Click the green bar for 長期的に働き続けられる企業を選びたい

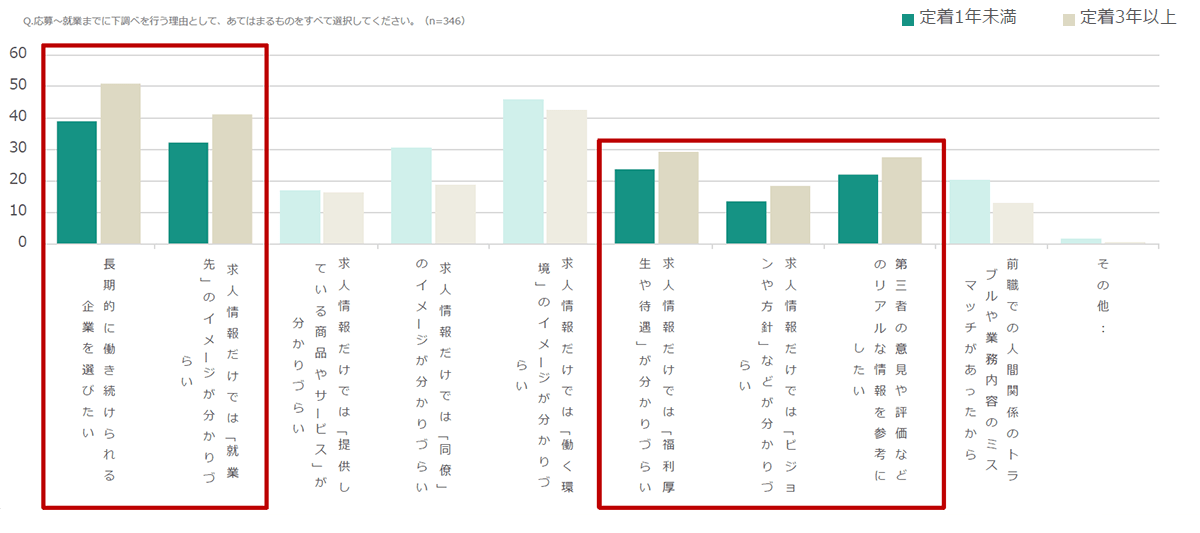coord(77,183)
